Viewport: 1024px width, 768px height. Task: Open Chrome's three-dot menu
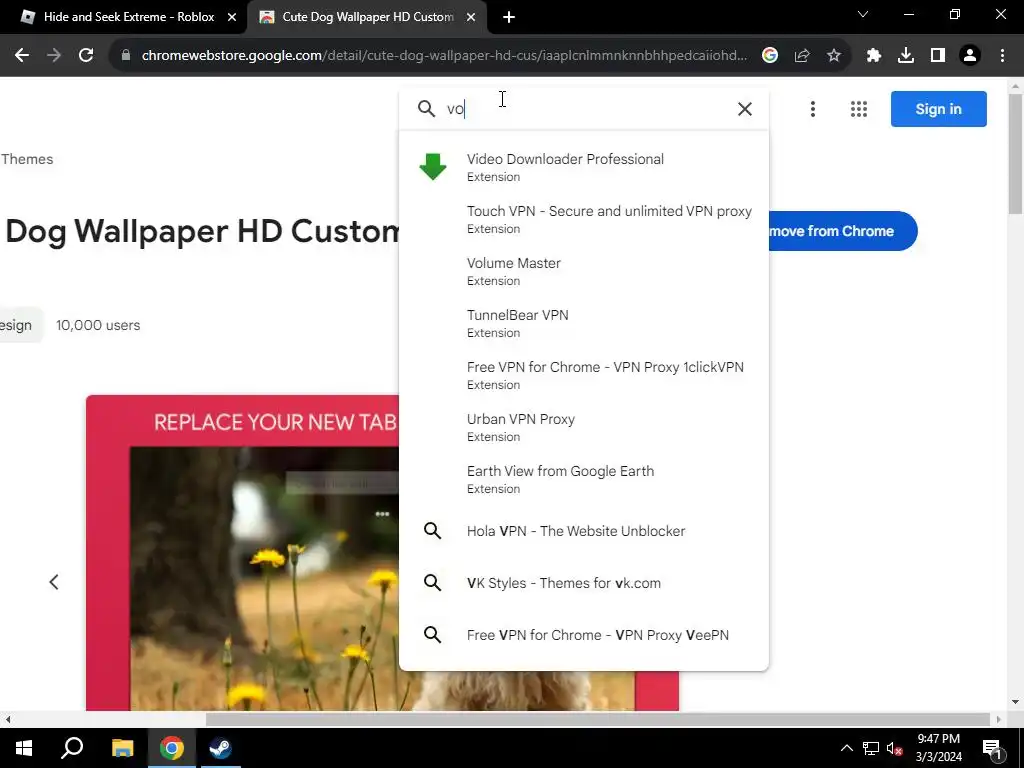pos(1002,56)
